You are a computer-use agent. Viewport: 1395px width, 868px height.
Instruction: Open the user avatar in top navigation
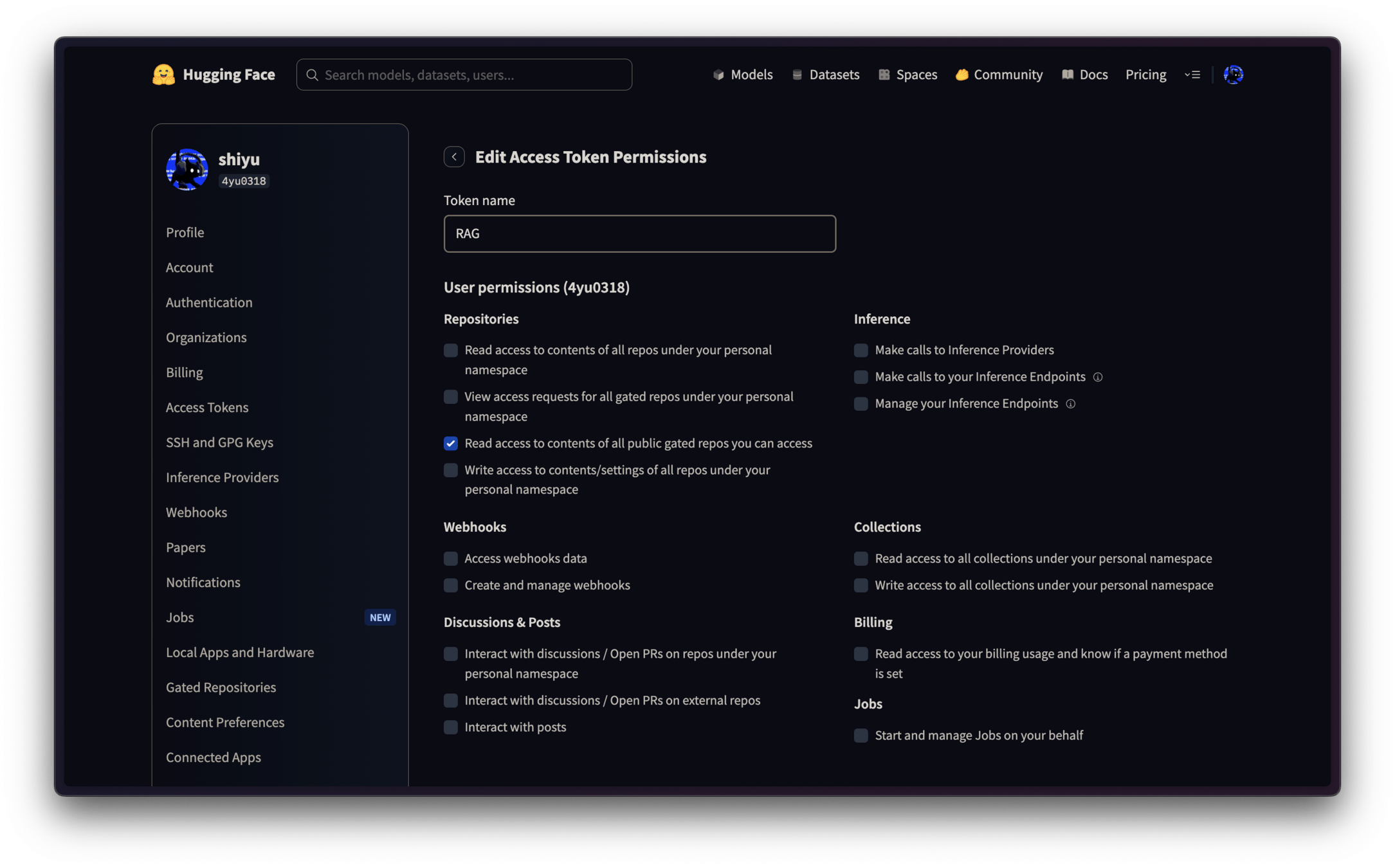(1233, 75)
